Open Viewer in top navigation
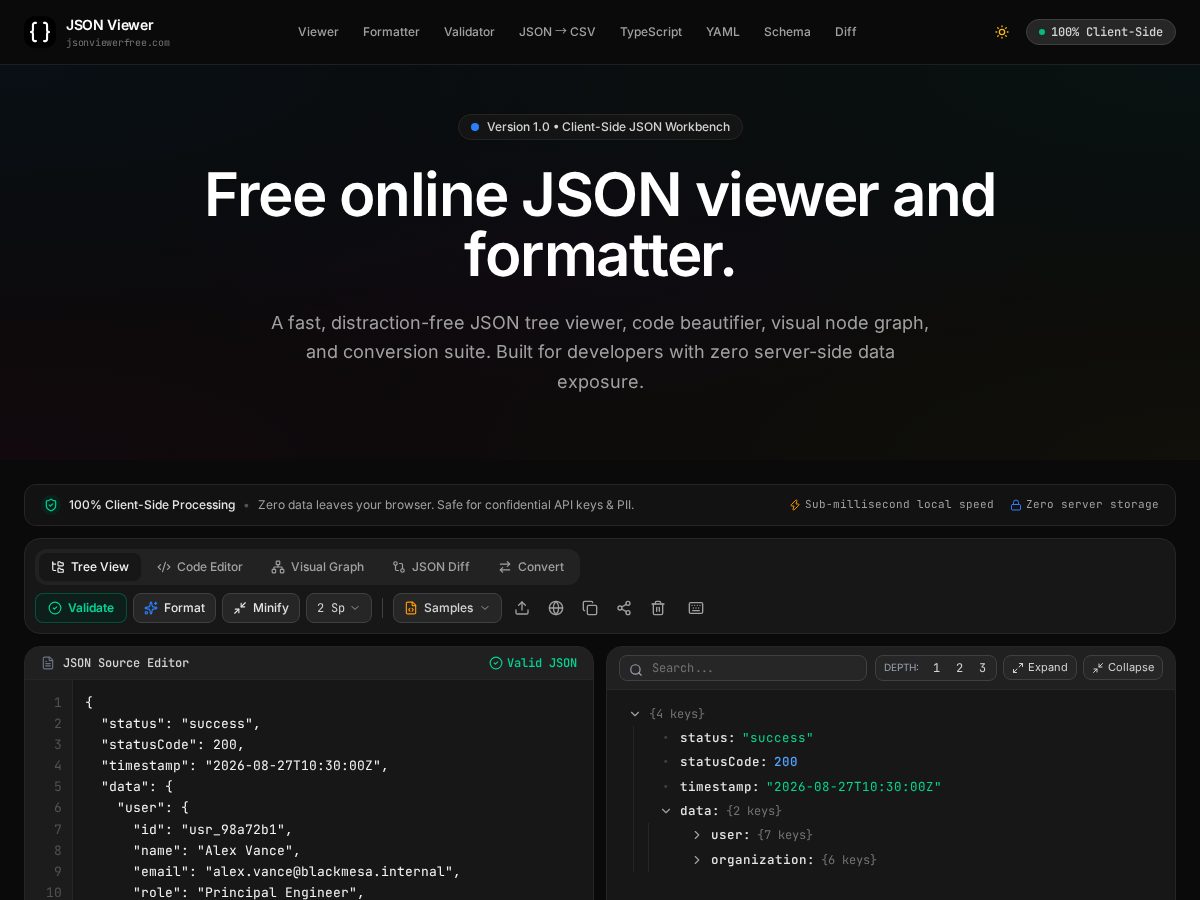1200x900 pixels. [x=318, y=32]
